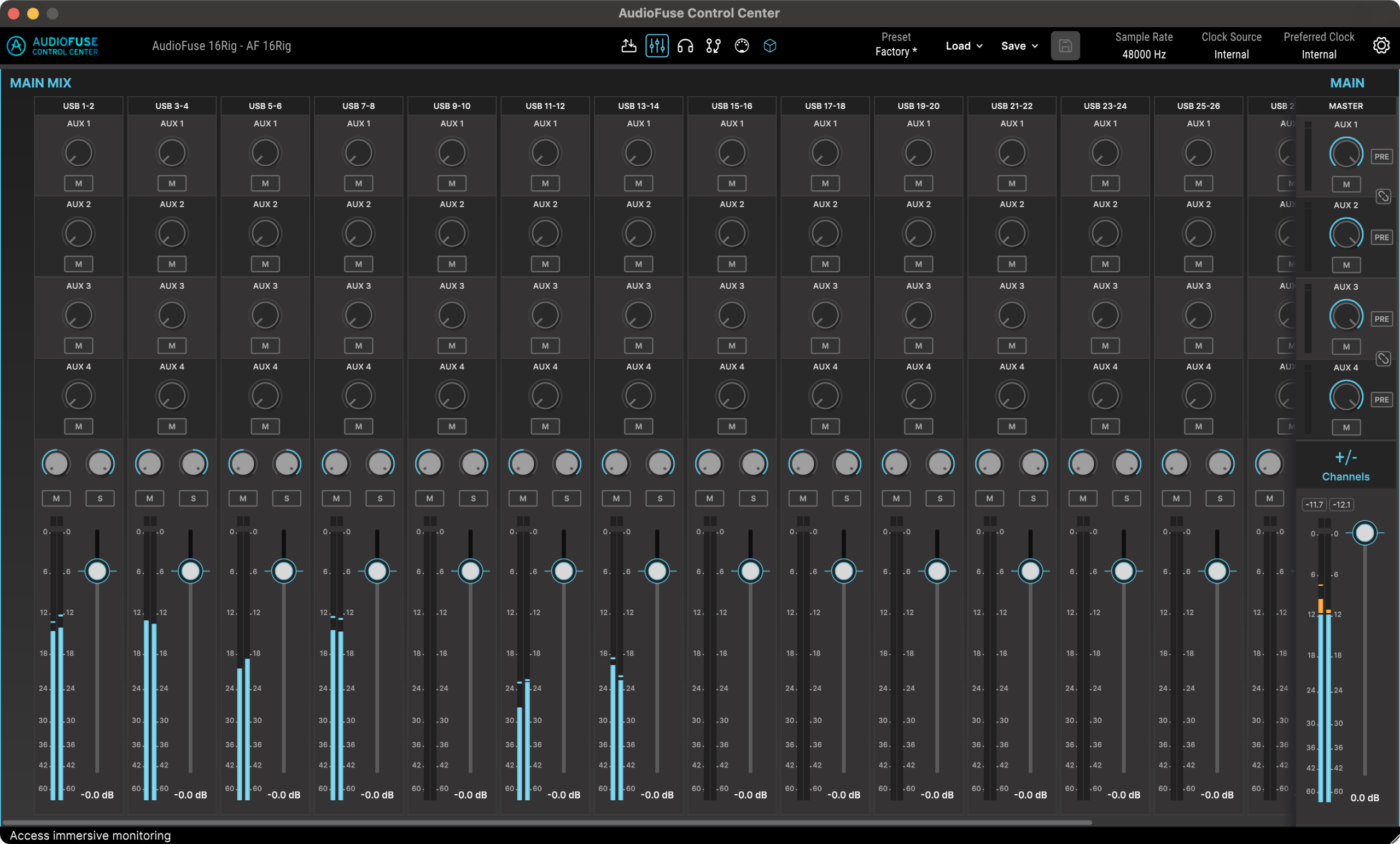This screenshot has width=1400, height=844.
Task: Toggle the link icon between master AUX 1 and AUX 2
Action: [x=1383, y=196]
